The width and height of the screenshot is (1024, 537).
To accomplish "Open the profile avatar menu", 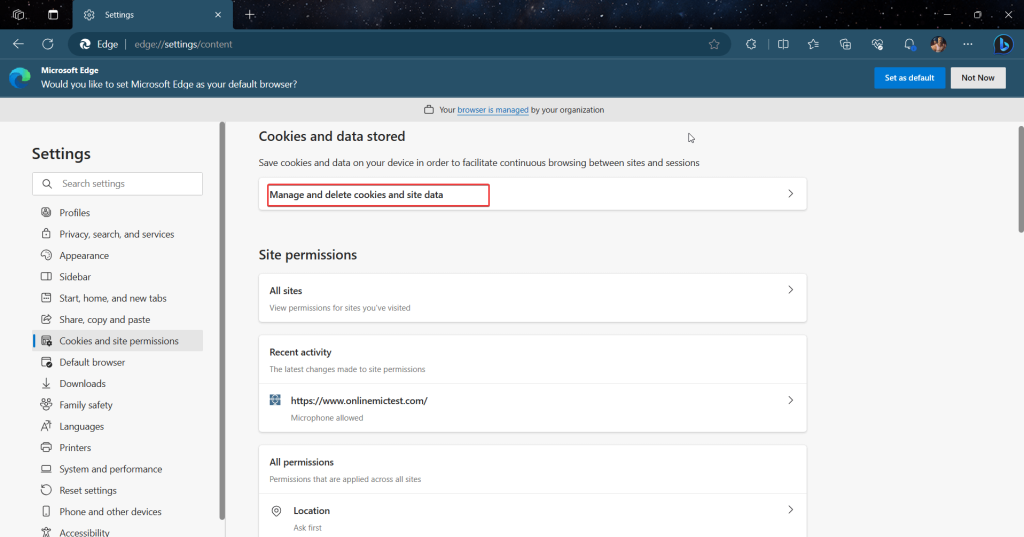I will tap(938, 44).
